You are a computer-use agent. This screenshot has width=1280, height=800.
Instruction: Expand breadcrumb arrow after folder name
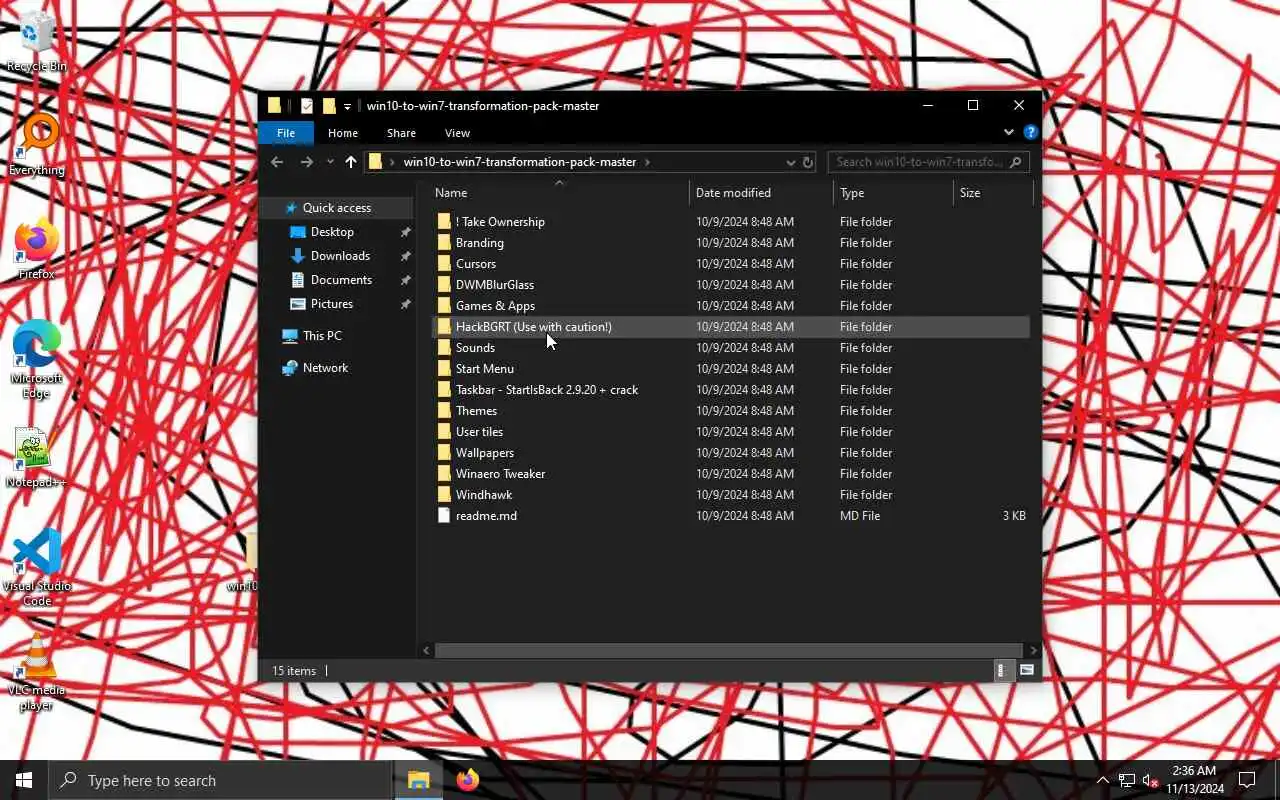tap(647, 162)
